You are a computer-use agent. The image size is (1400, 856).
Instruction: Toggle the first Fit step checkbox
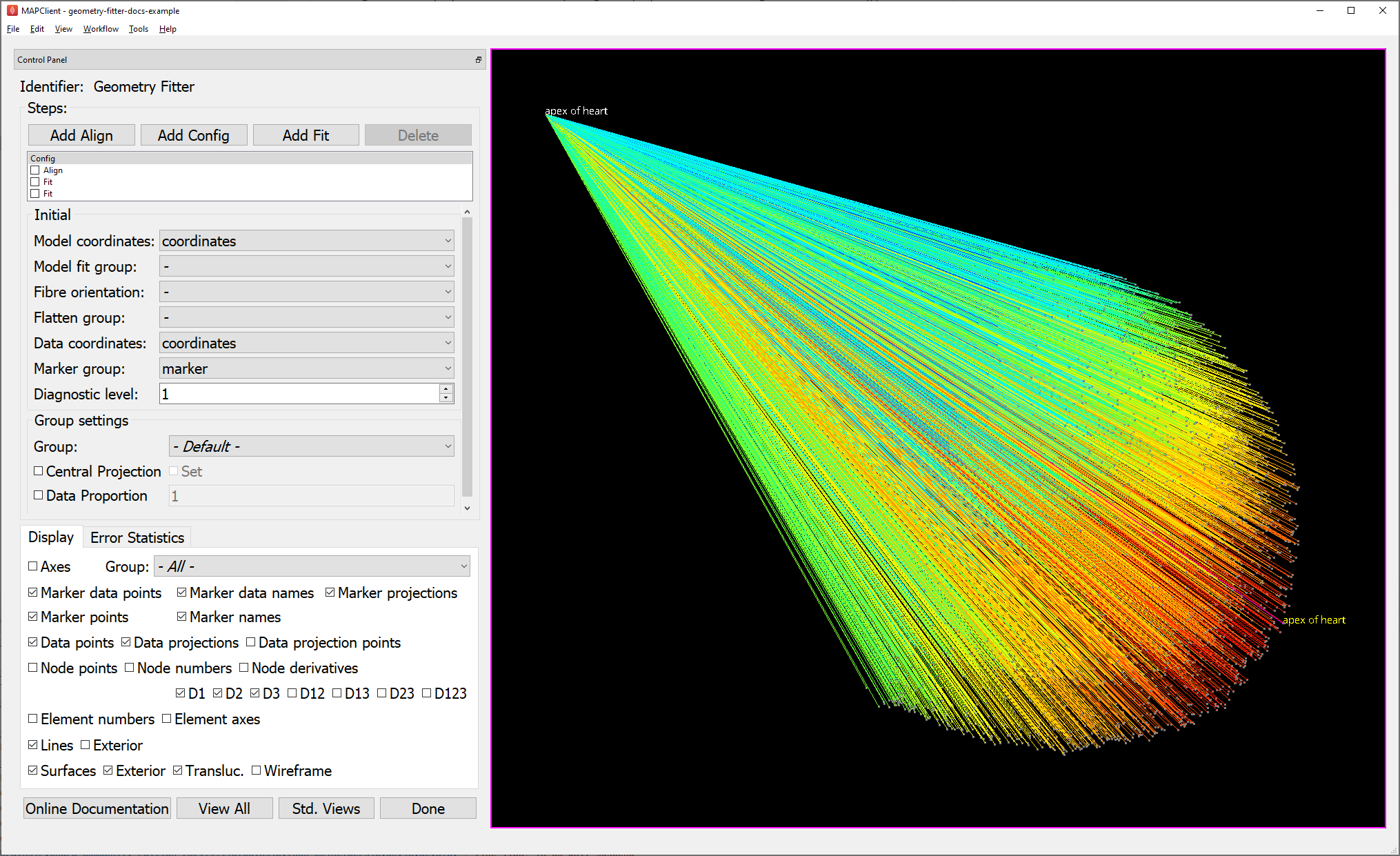[35, 182]
